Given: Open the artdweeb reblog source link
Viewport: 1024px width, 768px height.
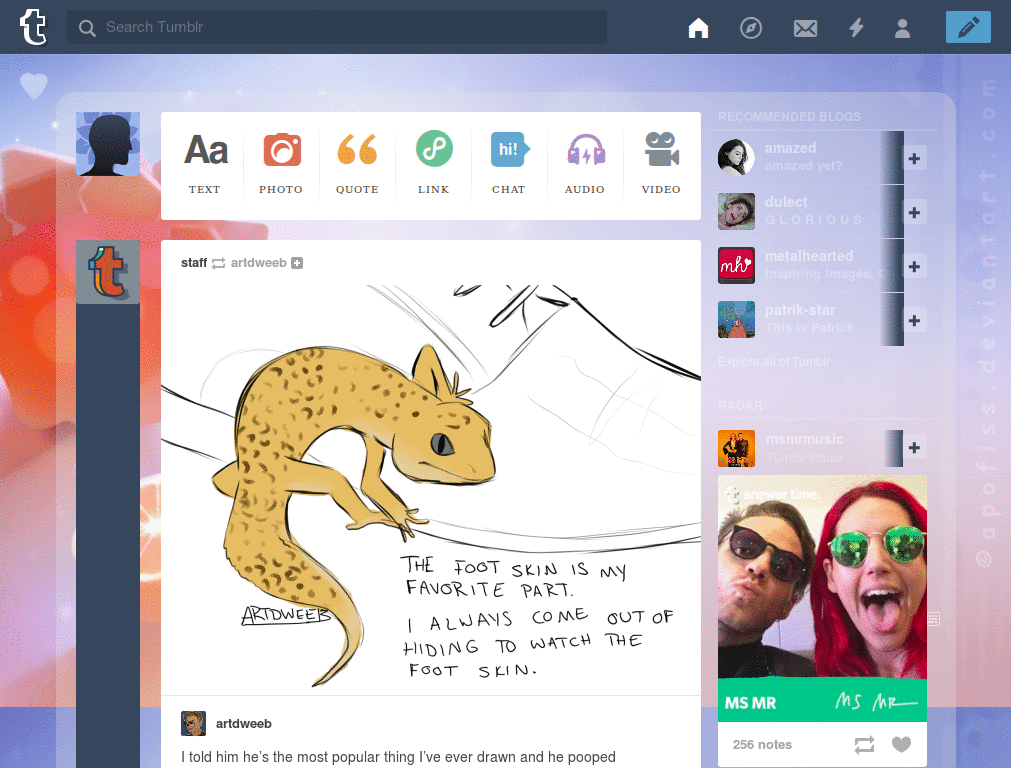Looking at the screenshot, I should 259,263.
